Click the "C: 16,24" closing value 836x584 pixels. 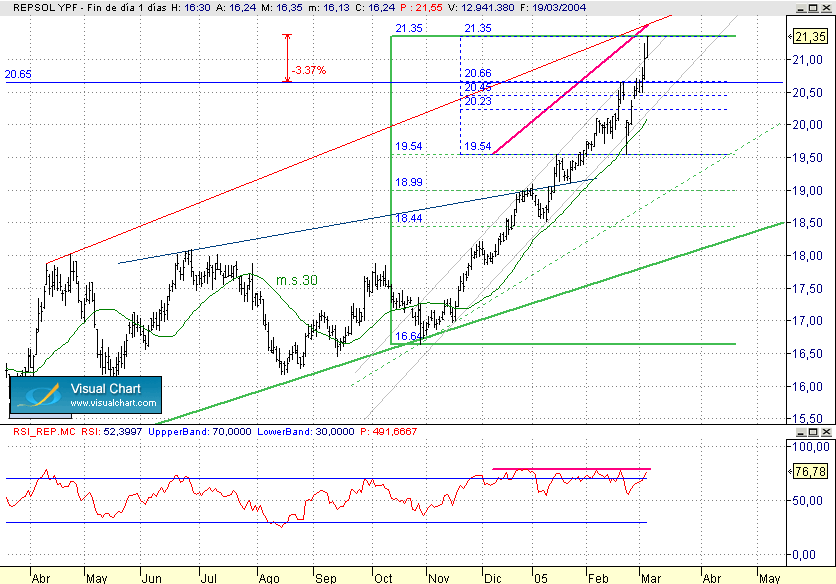[374, 8]
